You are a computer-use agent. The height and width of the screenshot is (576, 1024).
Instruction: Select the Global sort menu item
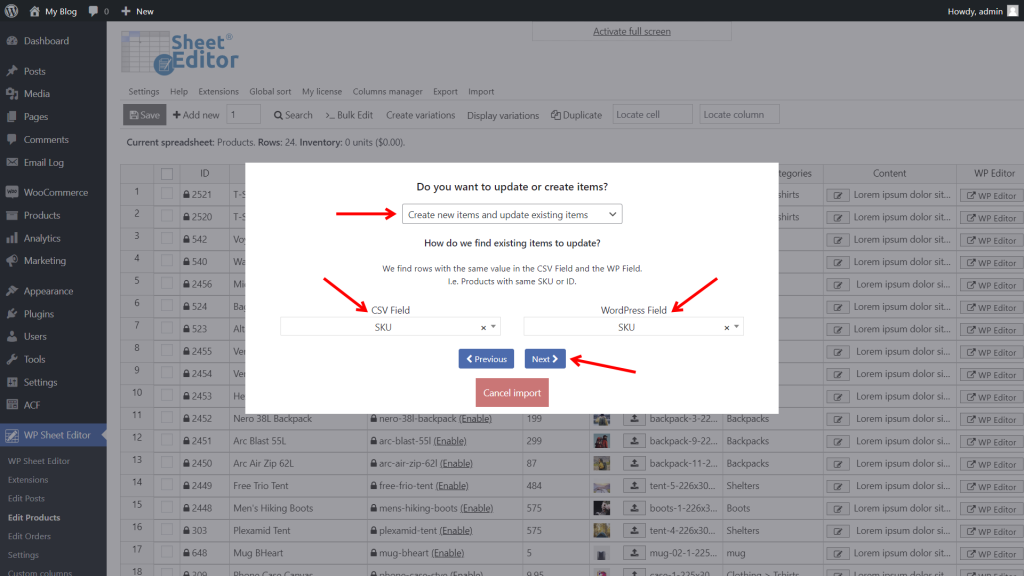point(270,91)
